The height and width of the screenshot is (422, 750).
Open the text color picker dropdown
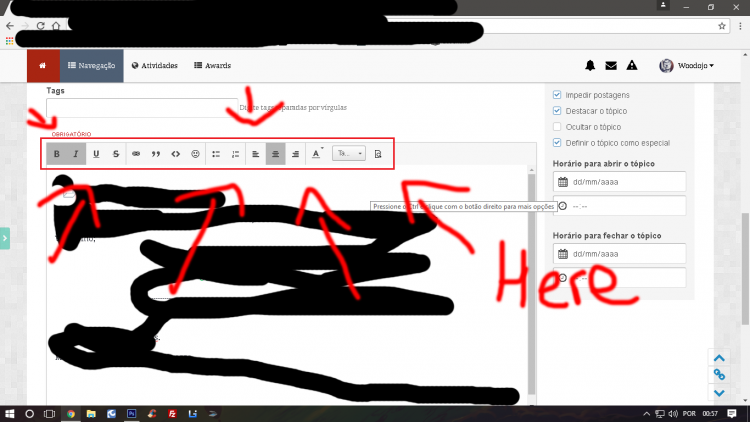tap(317, 154)
